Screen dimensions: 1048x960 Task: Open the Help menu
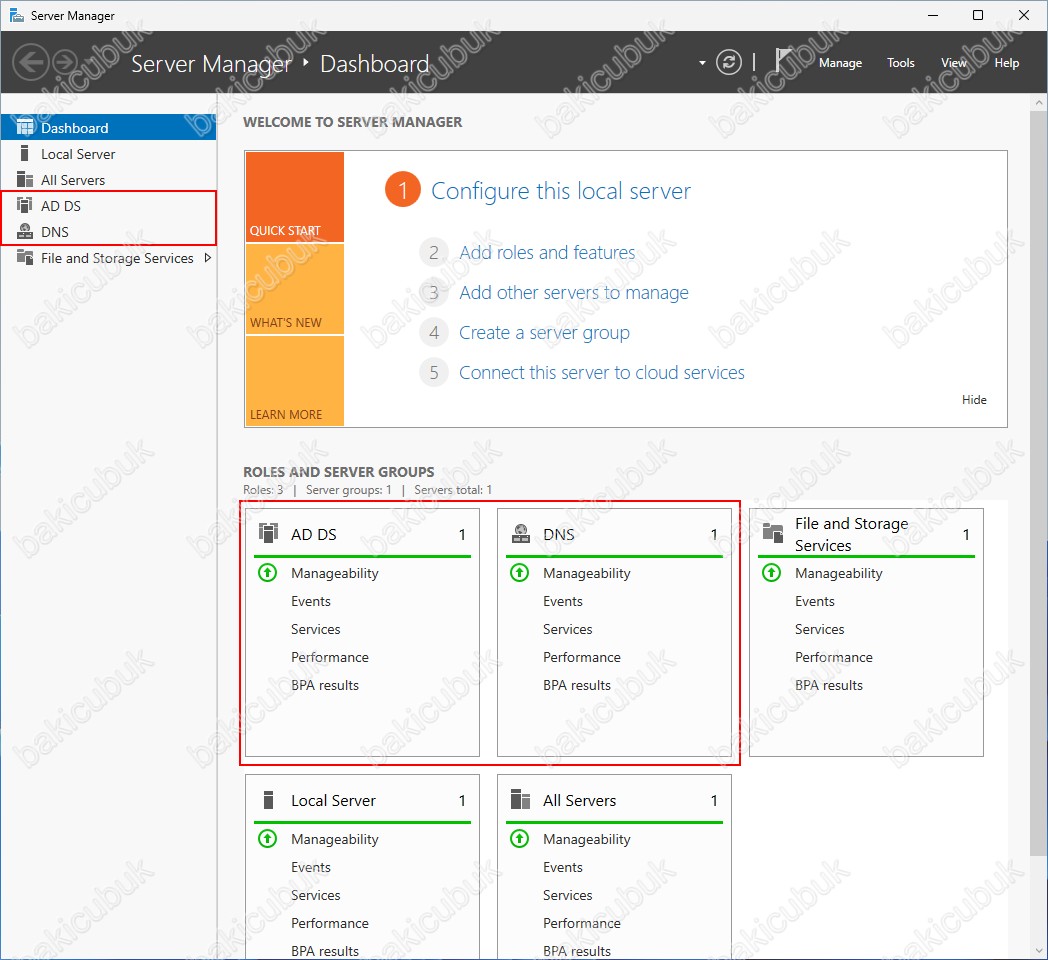1007,63
